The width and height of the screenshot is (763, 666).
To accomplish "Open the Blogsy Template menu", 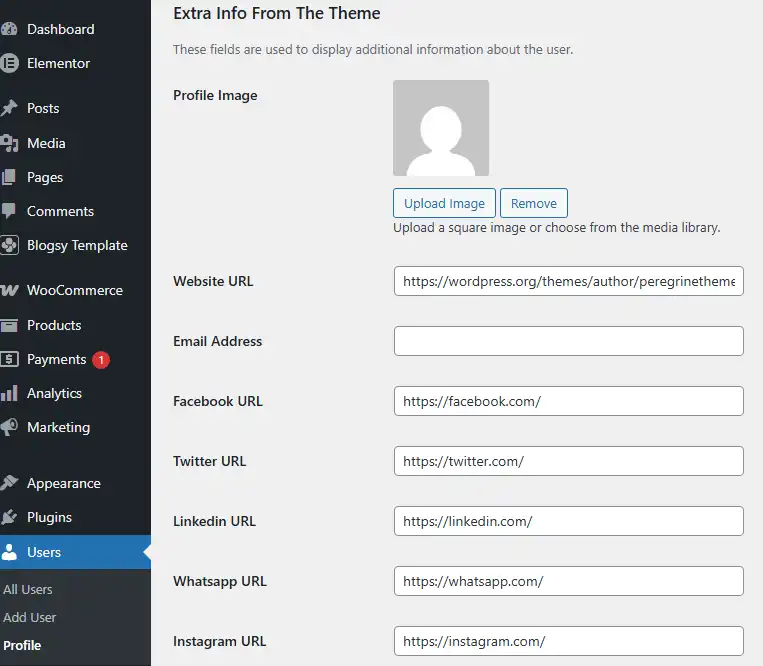I will point(77,245).
